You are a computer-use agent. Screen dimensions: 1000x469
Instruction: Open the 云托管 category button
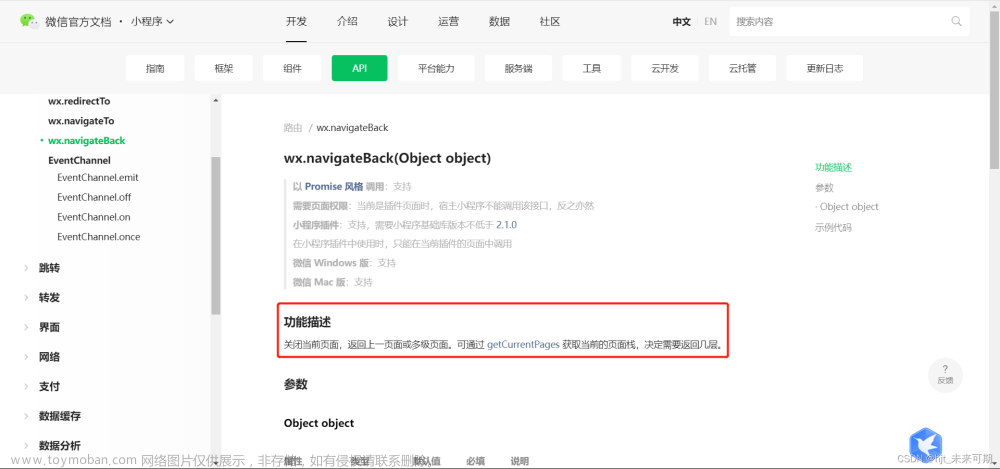742,68
